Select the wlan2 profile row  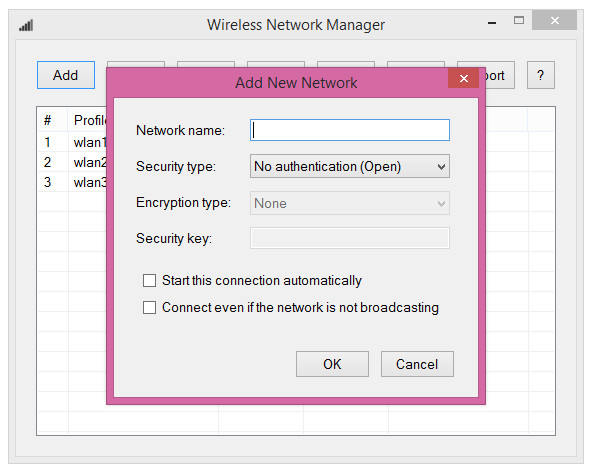(72, 162)
